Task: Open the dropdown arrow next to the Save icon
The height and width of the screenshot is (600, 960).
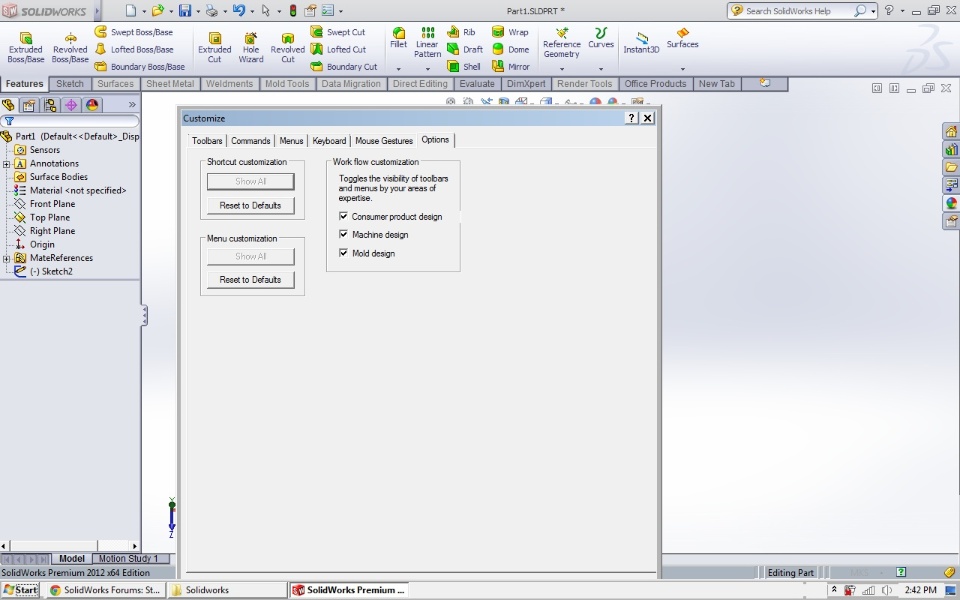Action: tap(198, 11)
